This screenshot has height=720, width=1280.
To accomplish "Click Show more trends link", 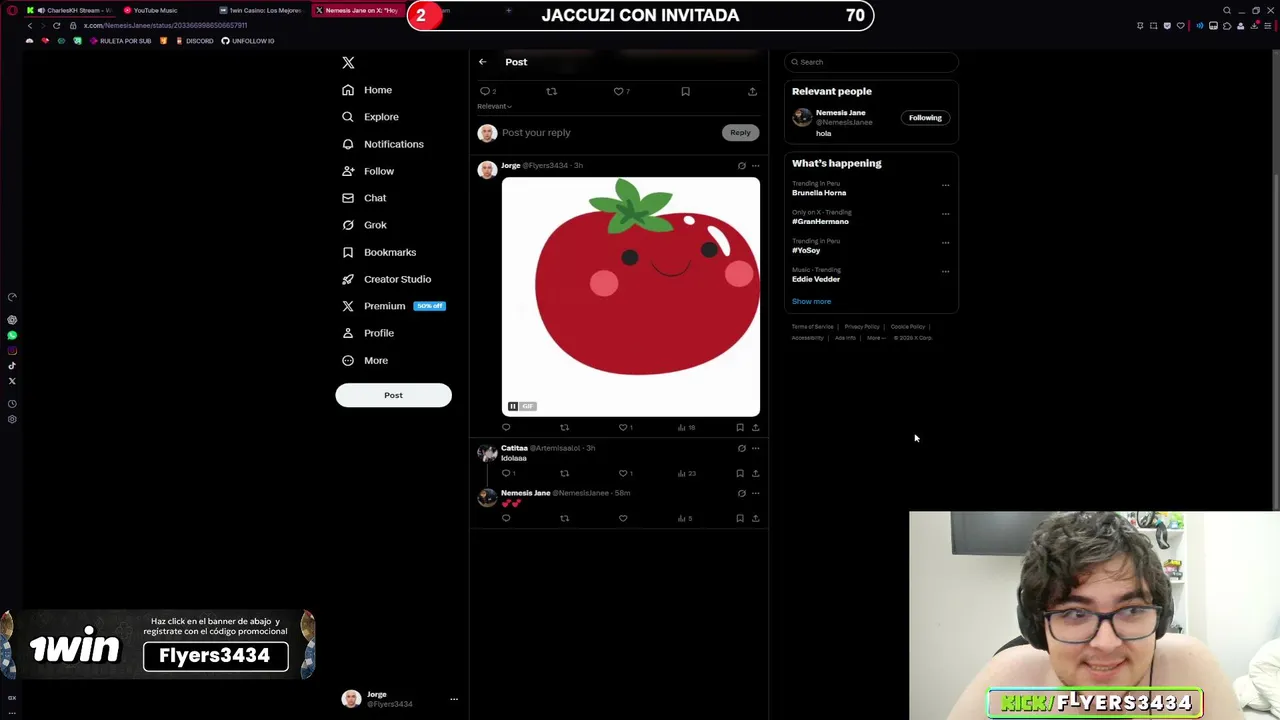I will tap(811, 301).
